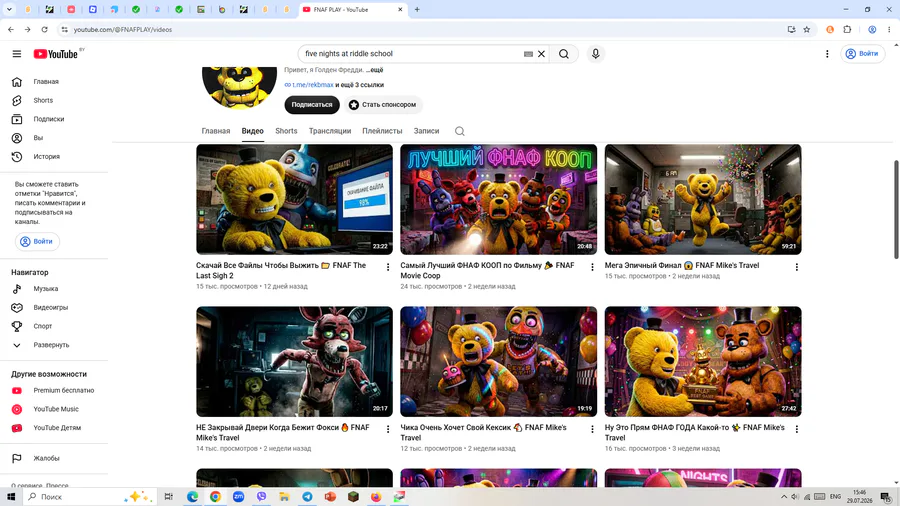Click the Стать спонсором button

(x=383, y=105)
